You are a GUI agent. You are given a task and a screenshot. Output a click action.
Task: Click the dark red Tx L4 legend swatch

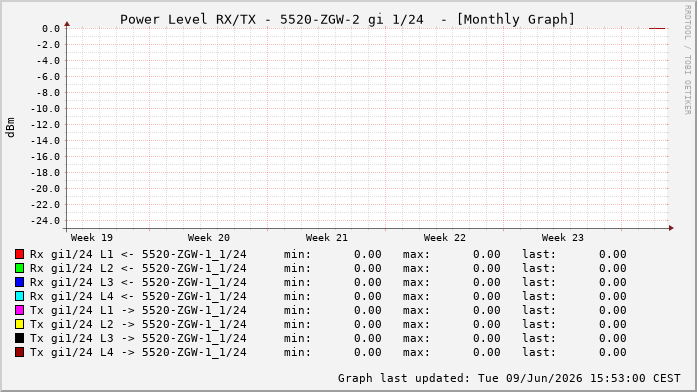coord(19,352)
